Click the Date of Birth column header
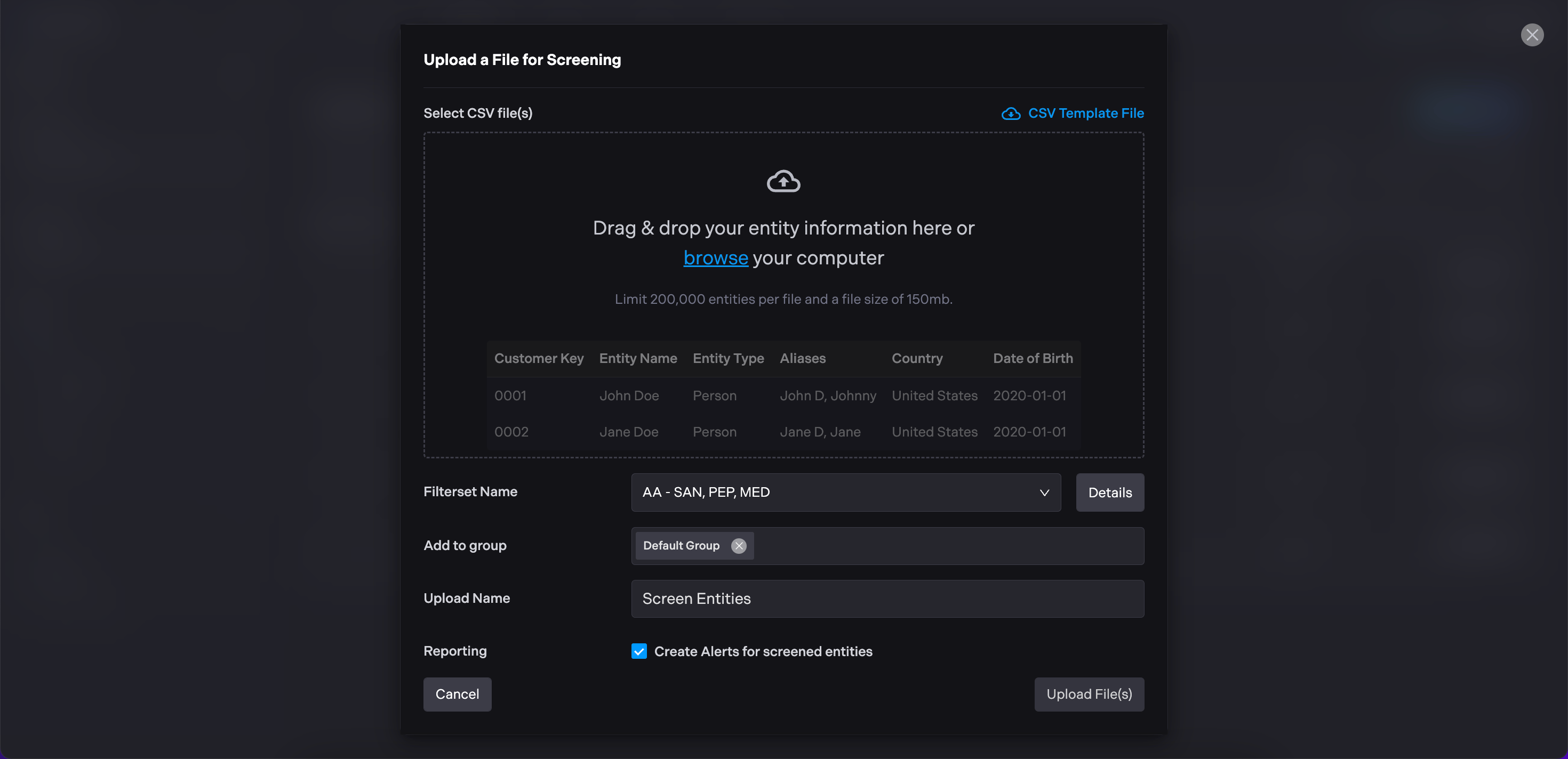Image resolution: width=1568 pixels, height=759 pixels. (x=1033, y=358)
